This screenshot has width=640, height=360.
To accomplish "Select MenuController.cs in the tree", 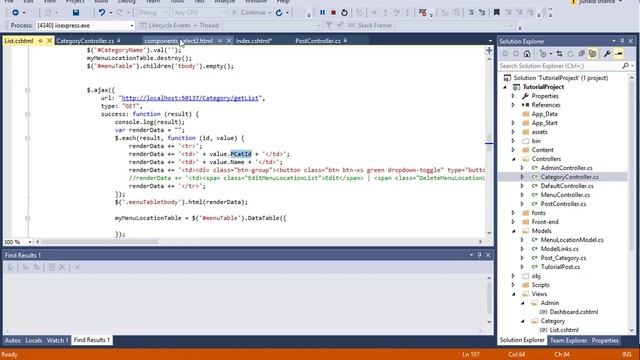I will click(565, 195).
